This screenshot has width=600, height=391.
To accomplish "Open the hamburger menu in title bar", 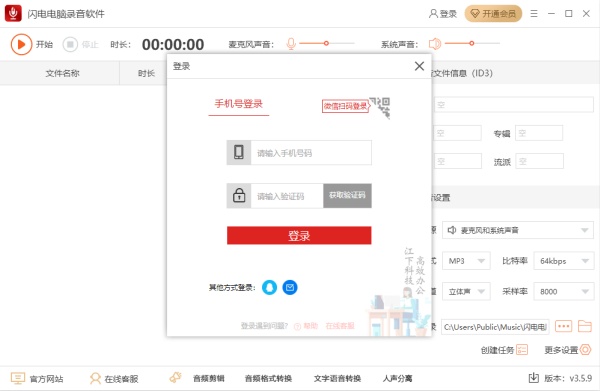I will 534,14.
